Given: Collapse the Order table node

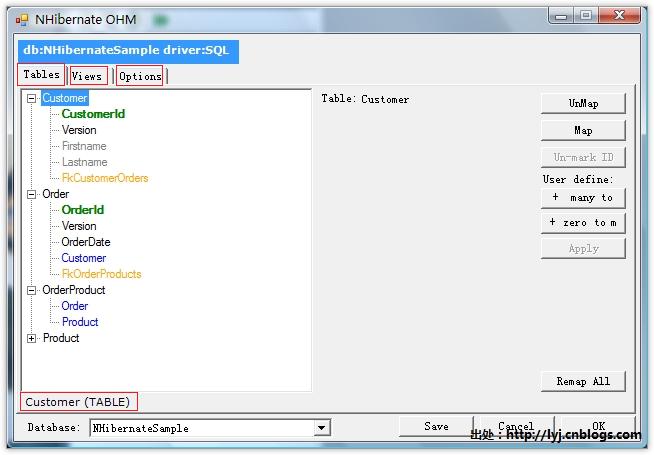Looking at the screenshot, I should (x=31, y=194).
